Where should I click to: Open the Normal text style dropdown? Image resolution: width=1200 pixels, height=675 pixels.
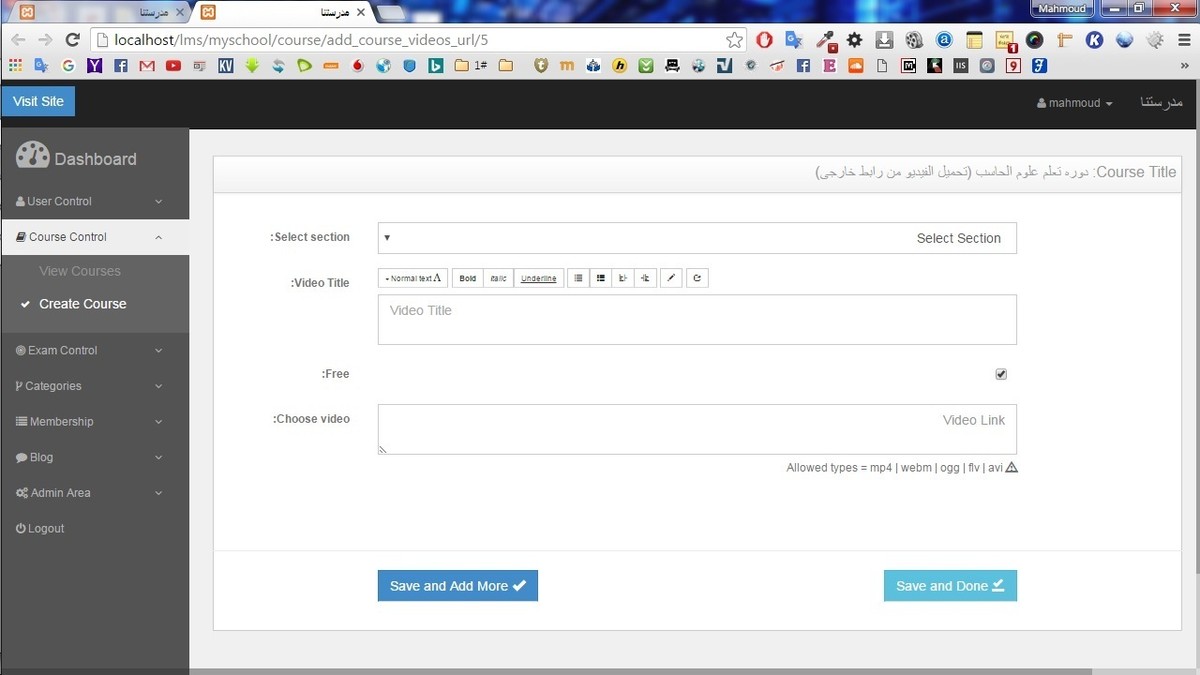(412, 278)
